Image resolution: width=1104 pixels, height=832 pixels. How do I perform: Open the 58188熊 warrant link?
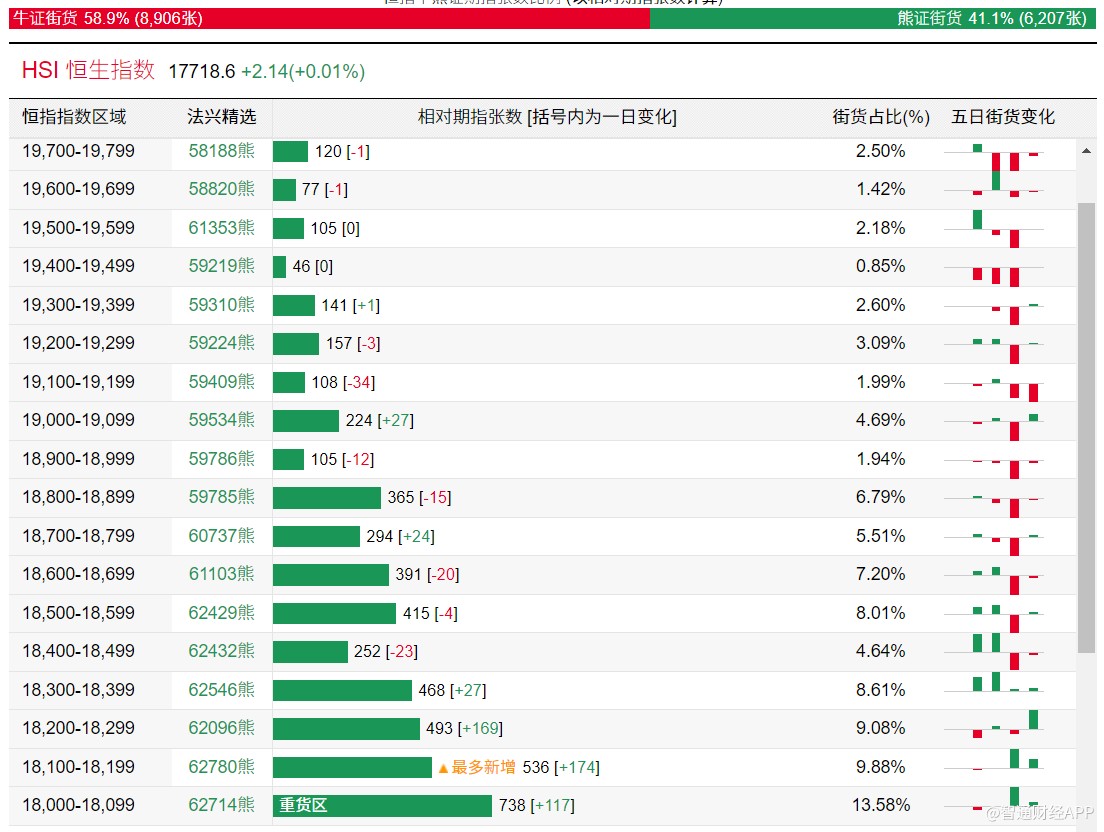221,151
